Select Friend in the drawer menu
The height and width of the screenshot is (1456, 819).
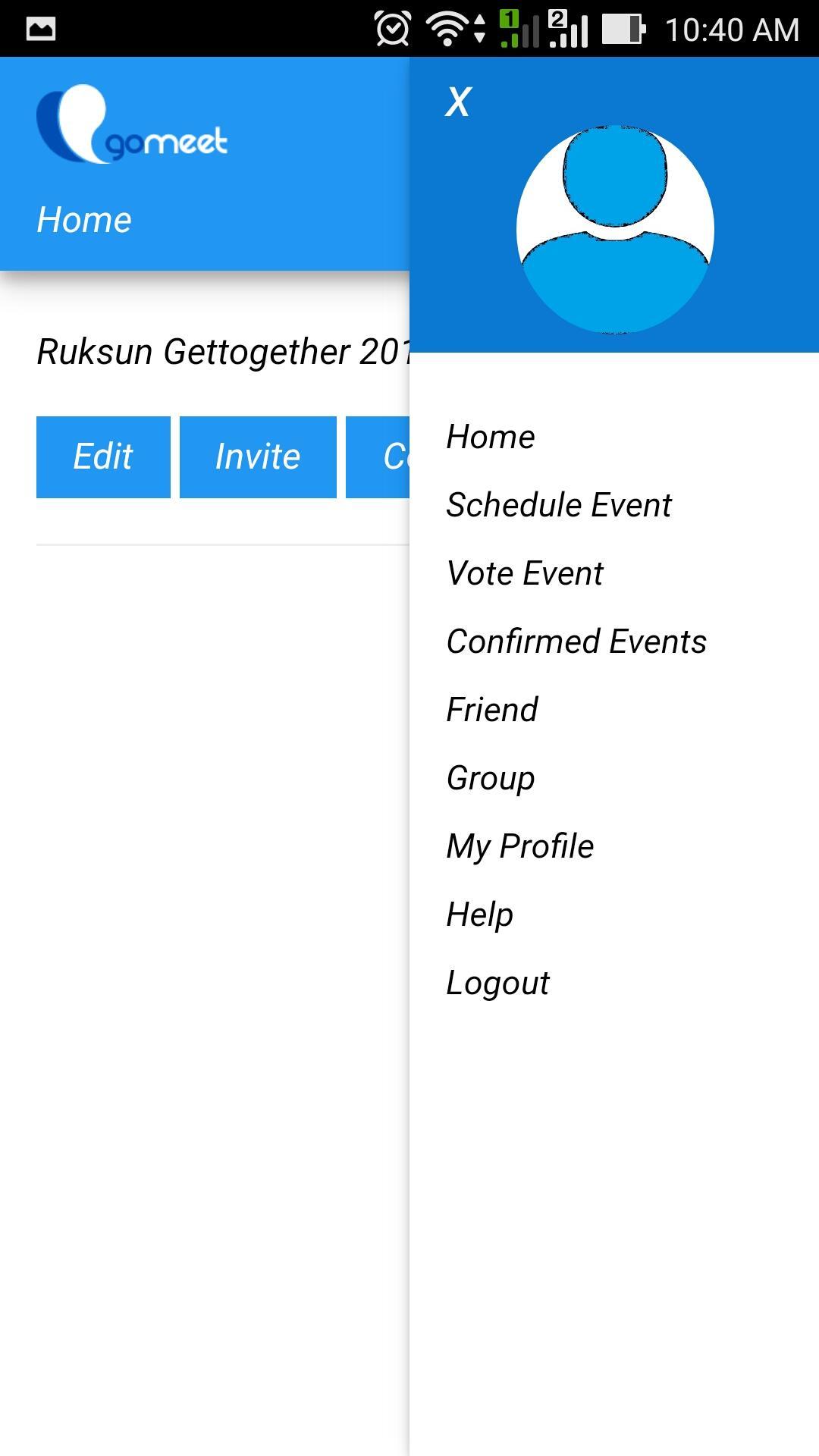tap(492, 710)
